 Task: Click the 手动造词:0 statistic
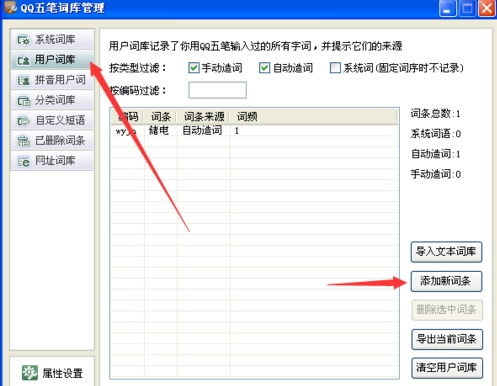click(x=436, y=174)
